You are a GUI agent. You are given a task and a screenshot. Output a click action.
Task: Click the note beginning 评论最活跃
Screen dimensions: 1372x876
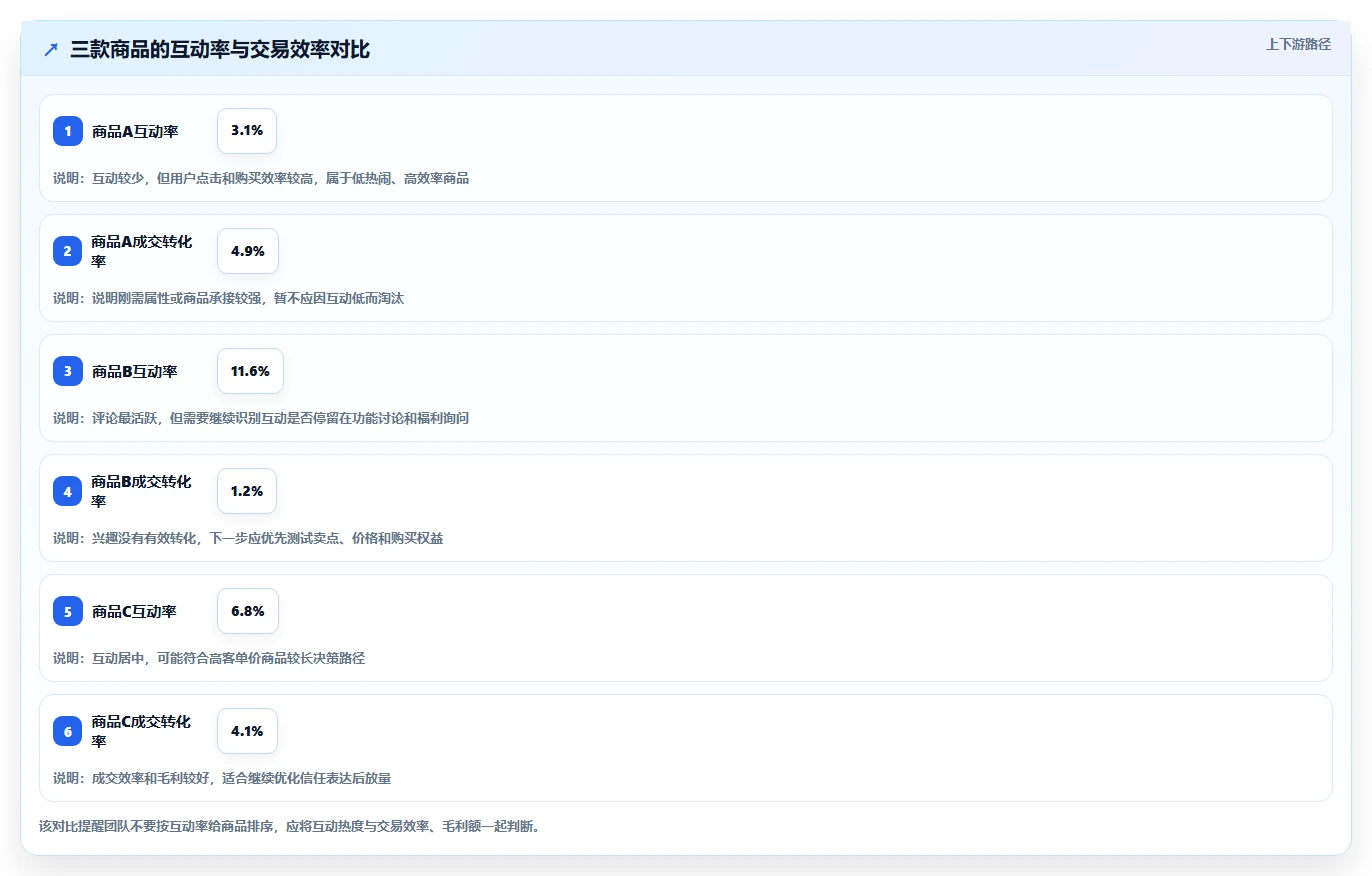[261, 418]
